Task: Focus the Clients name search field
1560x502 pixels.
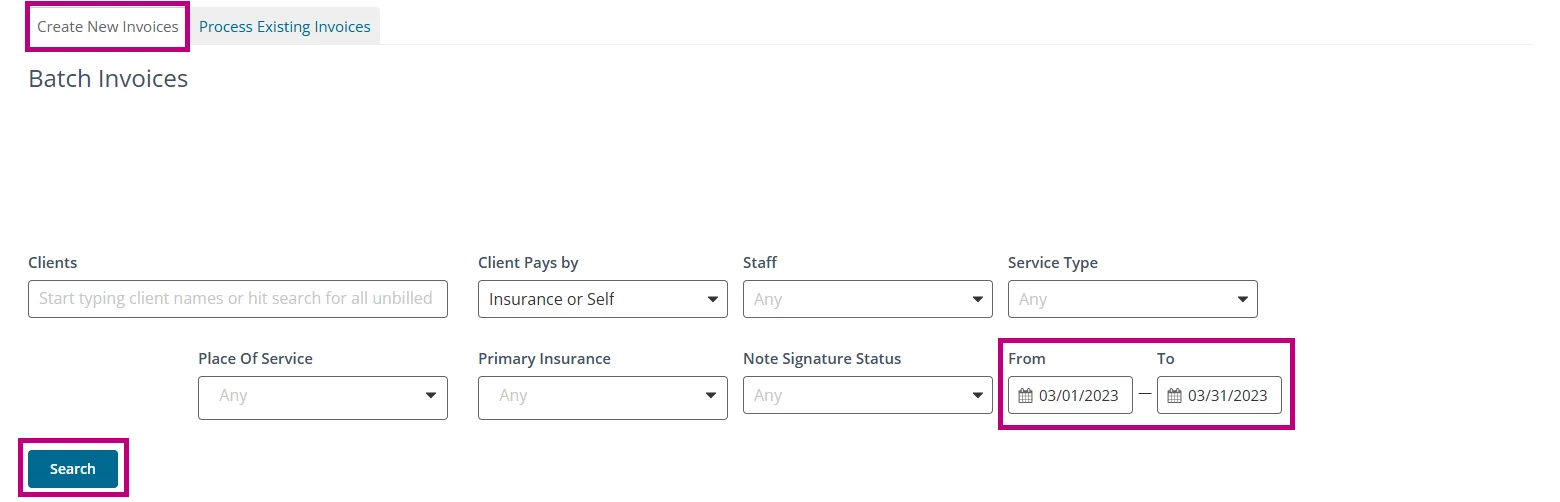Action: 237,299
